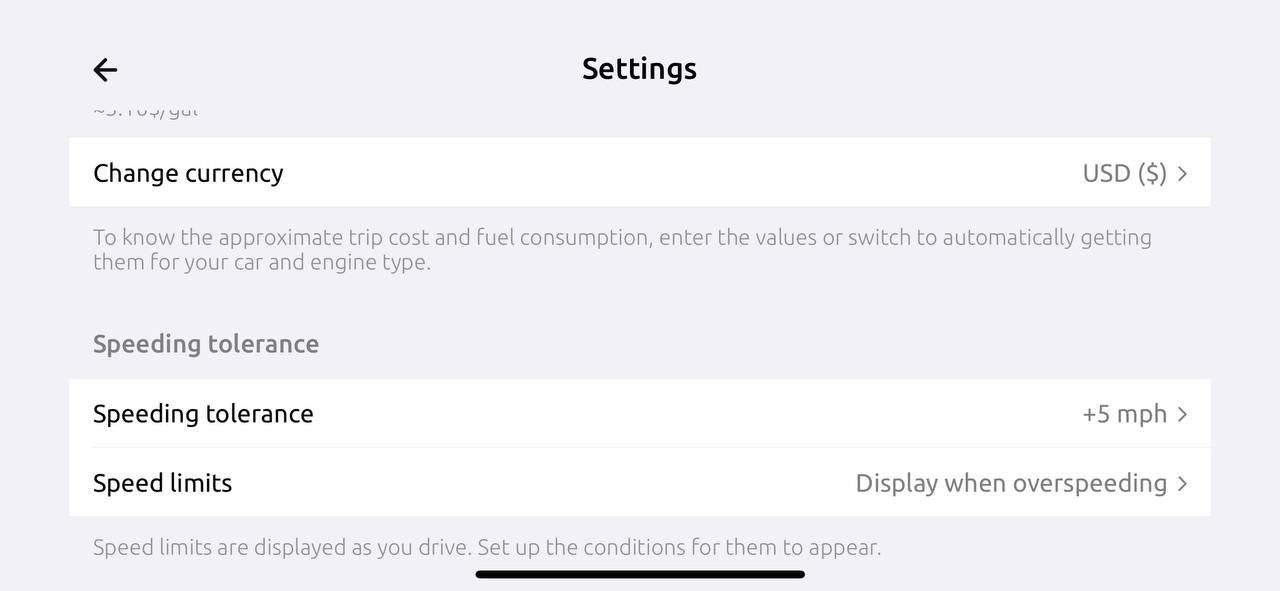Open the Speeding tolerance row label
Image resolution: width=1280 pixels, height=591 pixels.
pyautogui.click(x=203, y=414)
